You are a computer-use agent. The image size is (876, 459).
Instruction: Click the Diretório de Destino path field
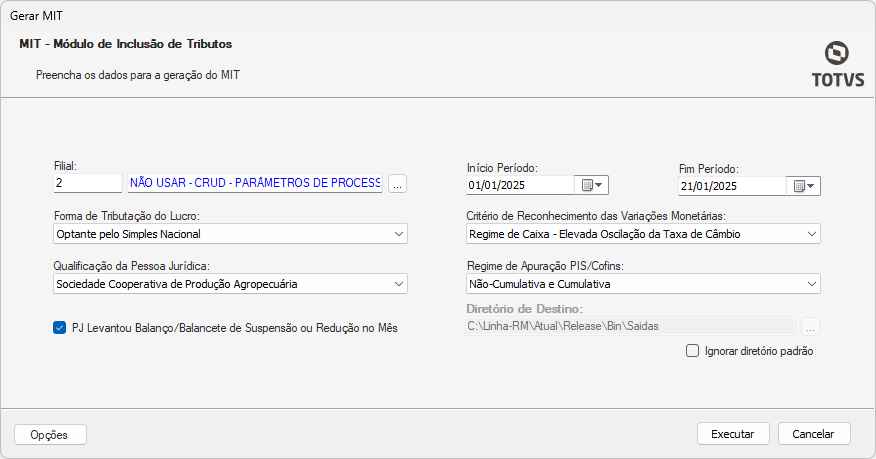630,326
